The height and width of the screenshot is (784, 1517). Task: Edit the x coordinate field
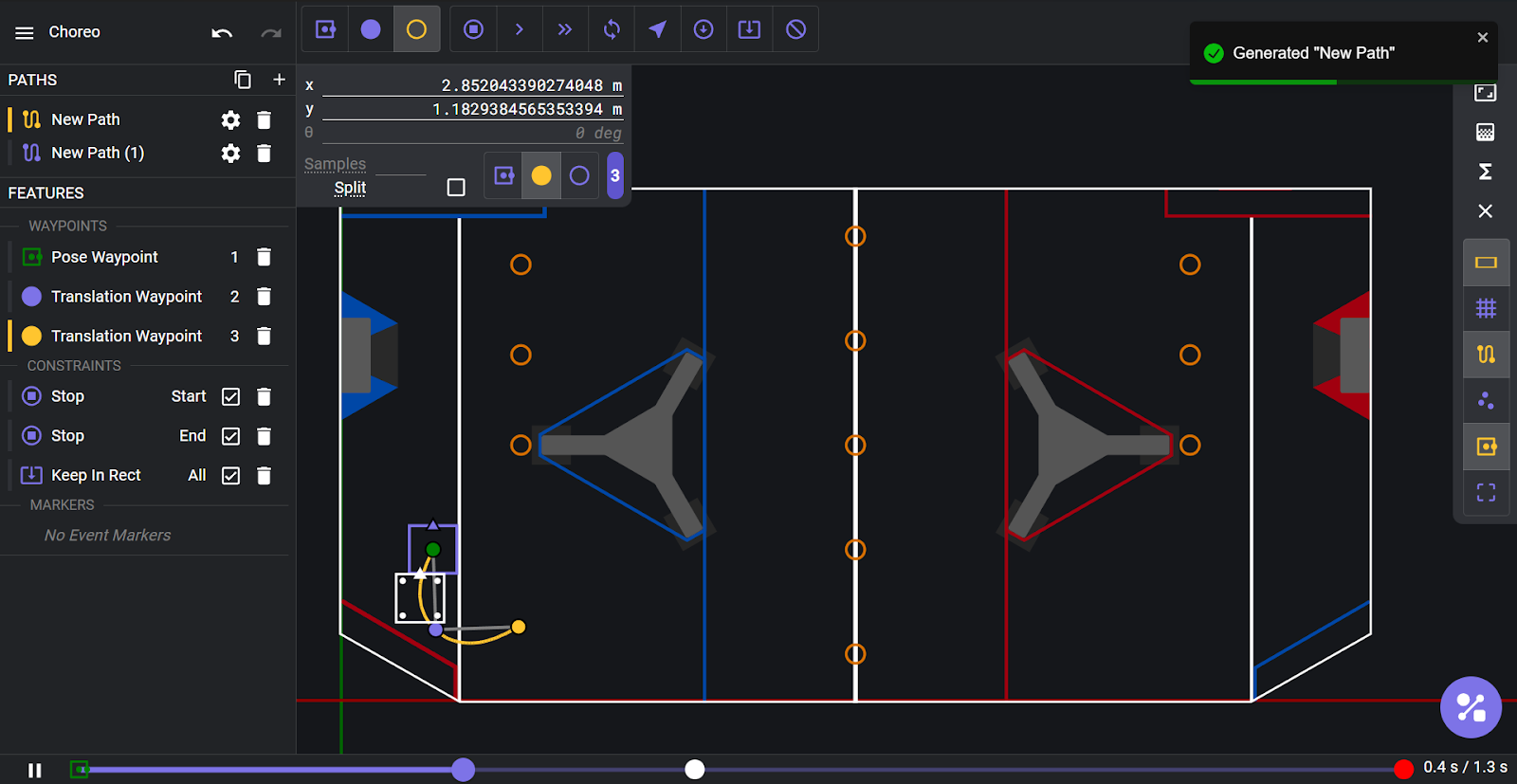pyautogui.click(x=472, y=85)
